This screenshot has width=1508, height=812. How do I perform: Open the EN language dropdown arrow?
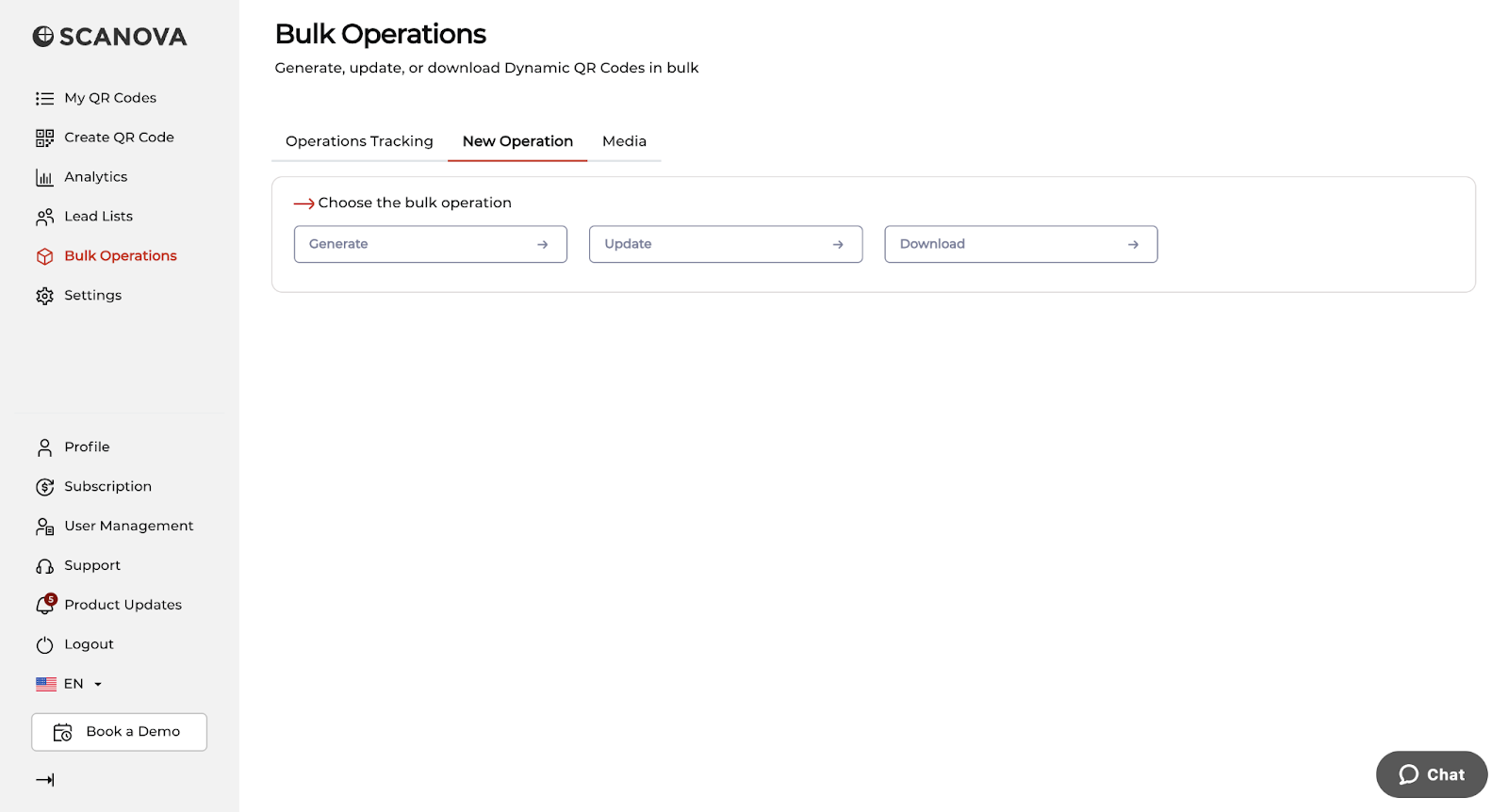[x=98, y=685]
